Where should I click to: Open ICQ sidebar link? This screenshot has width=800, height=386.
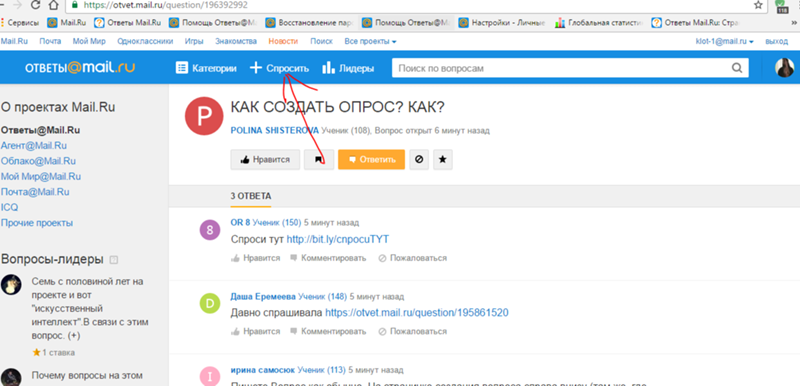click(9, 207)
